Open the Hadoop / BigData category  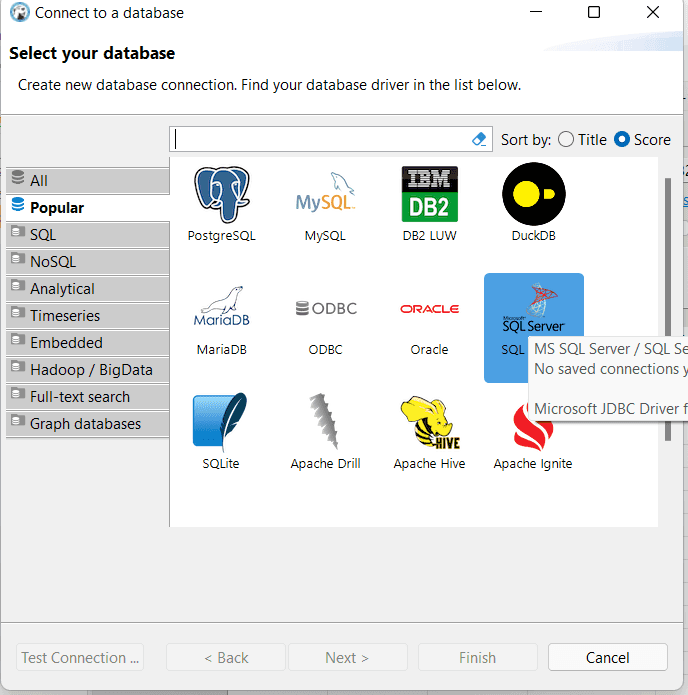click(88, 370)
